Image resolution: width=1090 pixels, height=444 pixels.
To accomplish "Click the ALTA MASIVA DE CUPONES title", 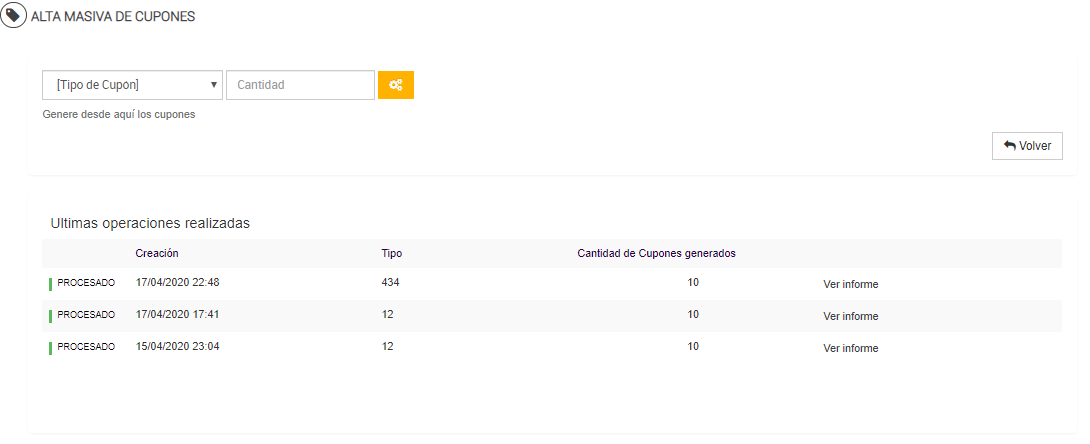I will coord(113,17).
